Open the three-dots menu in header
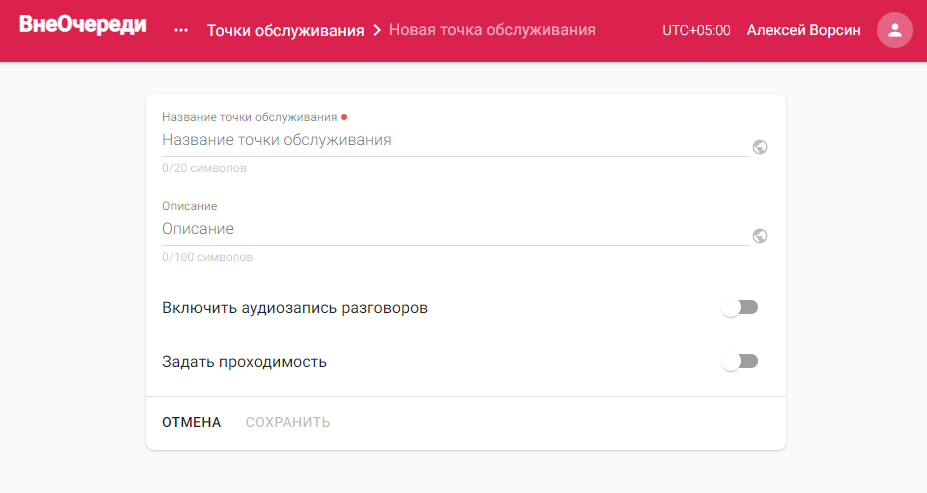This screenshot has height=493, width=927. [x=181, y=30]
